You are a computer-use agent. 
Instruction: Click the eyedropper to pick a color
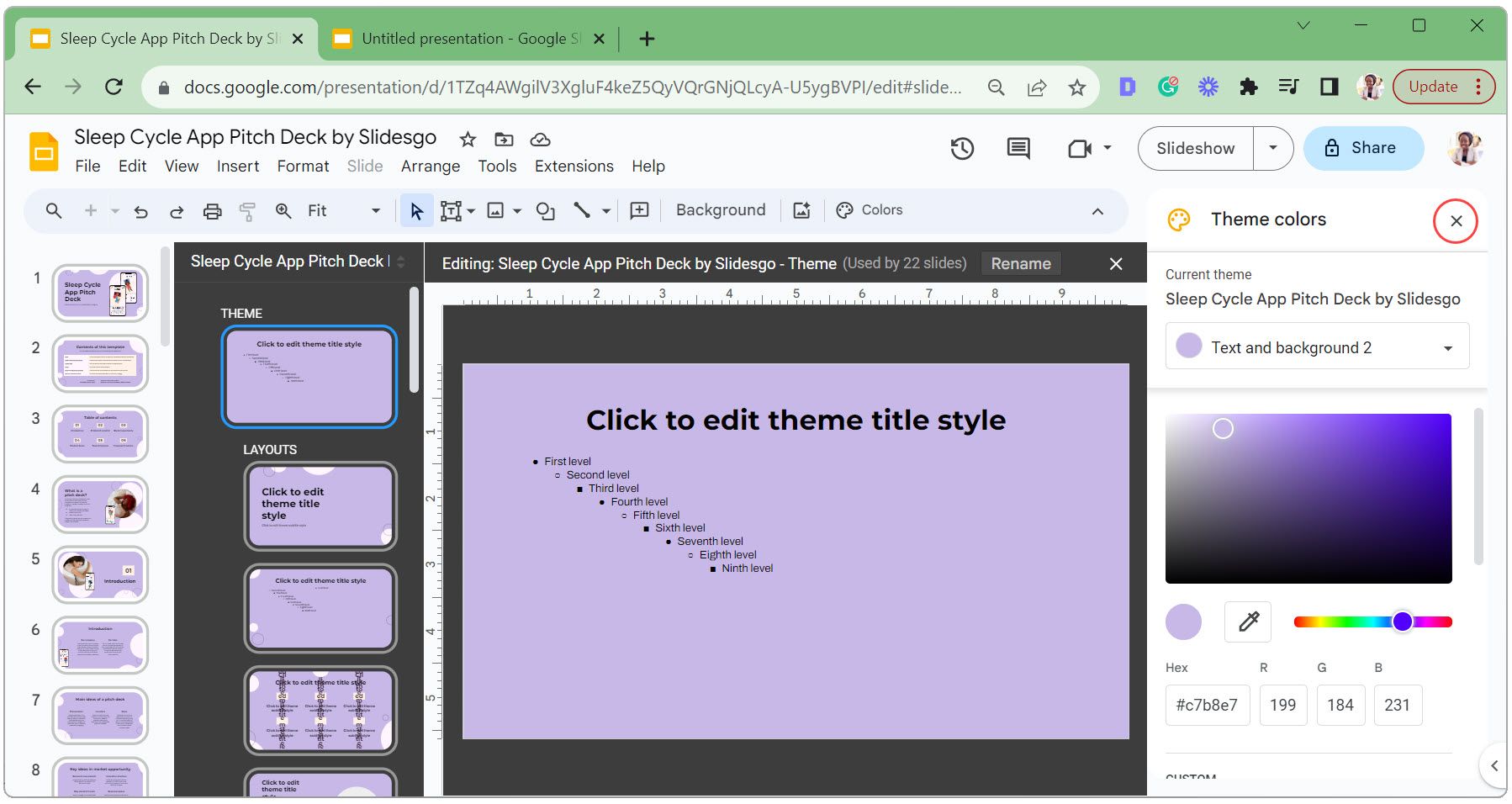[1248, 622]
